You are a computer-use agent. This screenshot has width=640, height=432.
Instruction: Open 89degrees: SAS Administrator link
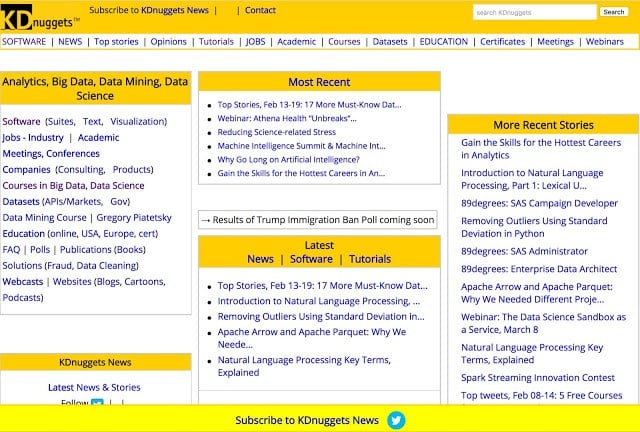[524, 251]
